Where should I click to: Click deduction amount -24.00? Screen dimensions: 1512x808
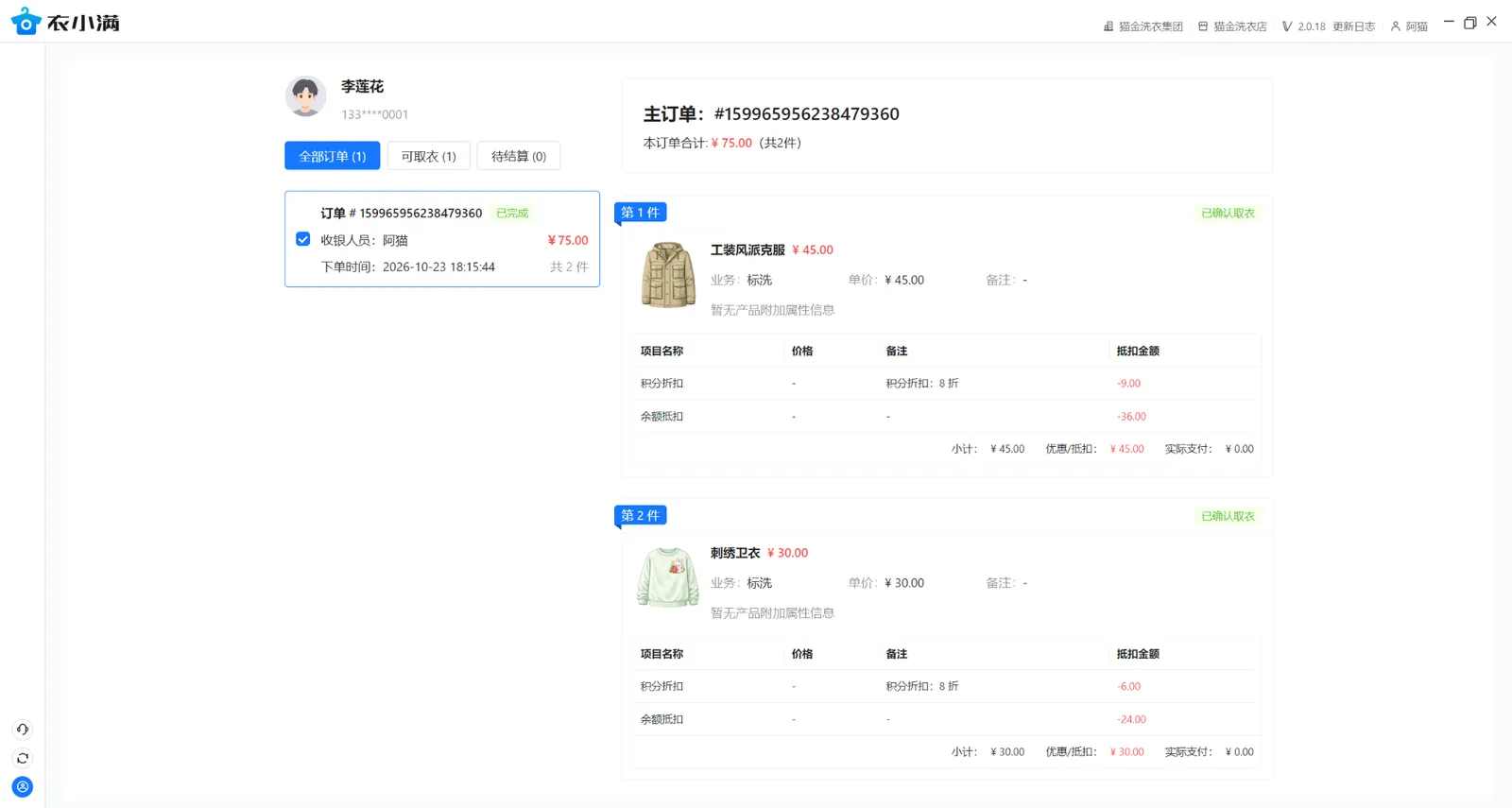point(1131,720)
